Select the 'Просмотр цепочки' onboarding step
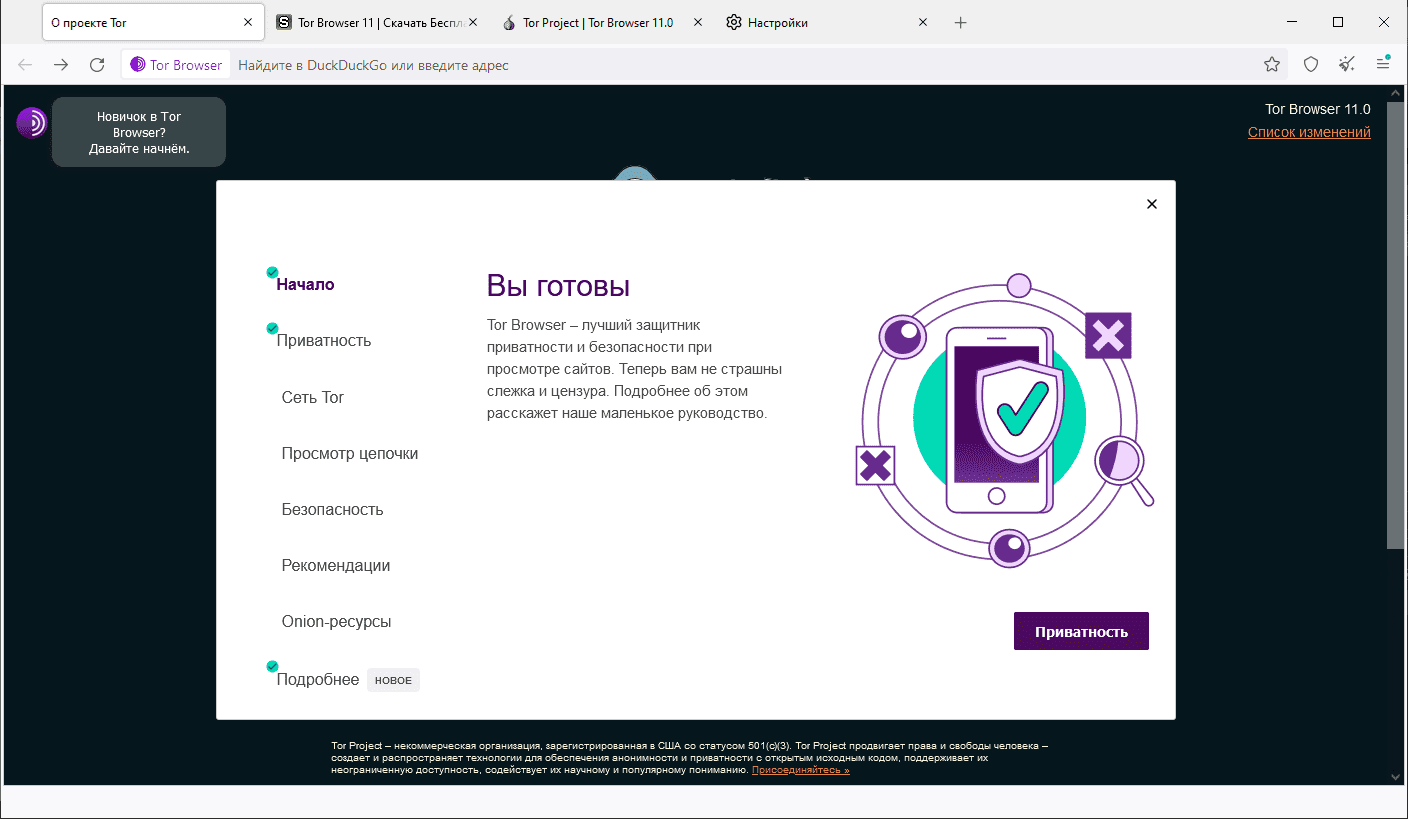Image resolution: width=1408 pixels, height=819 pixels. pyautogui.click(x=350, y=453)
